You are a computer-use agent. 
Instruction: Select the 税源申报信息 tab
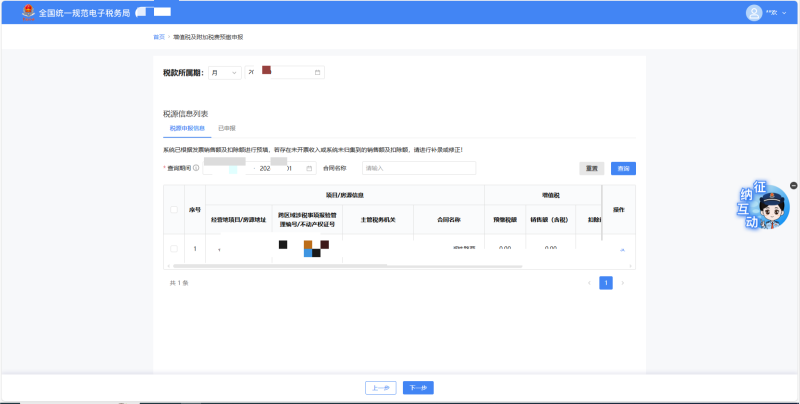pos(186,129)
